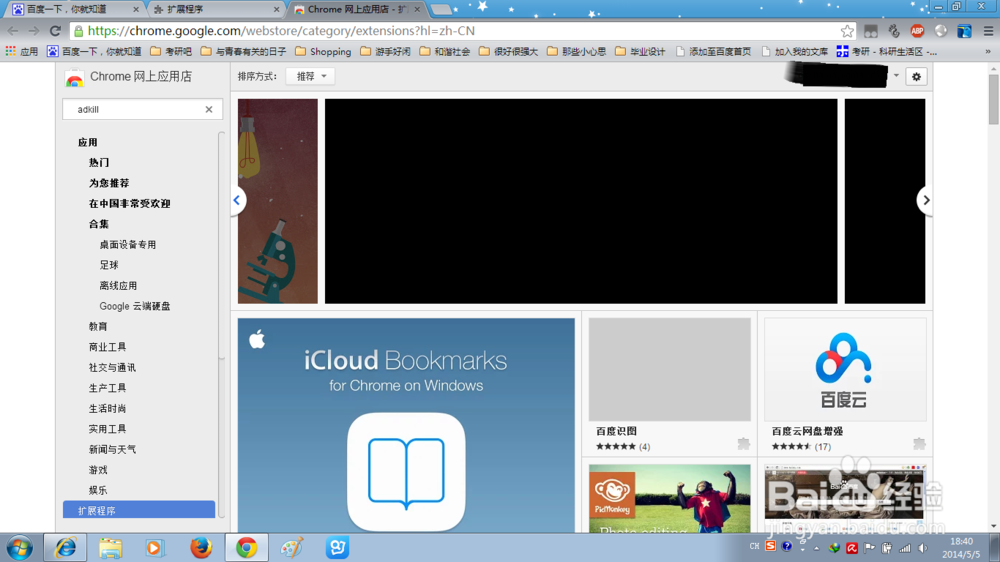Open the iCloud Bookmarks extension tile
Screen dimensions: 1000x562
point(406,425)
